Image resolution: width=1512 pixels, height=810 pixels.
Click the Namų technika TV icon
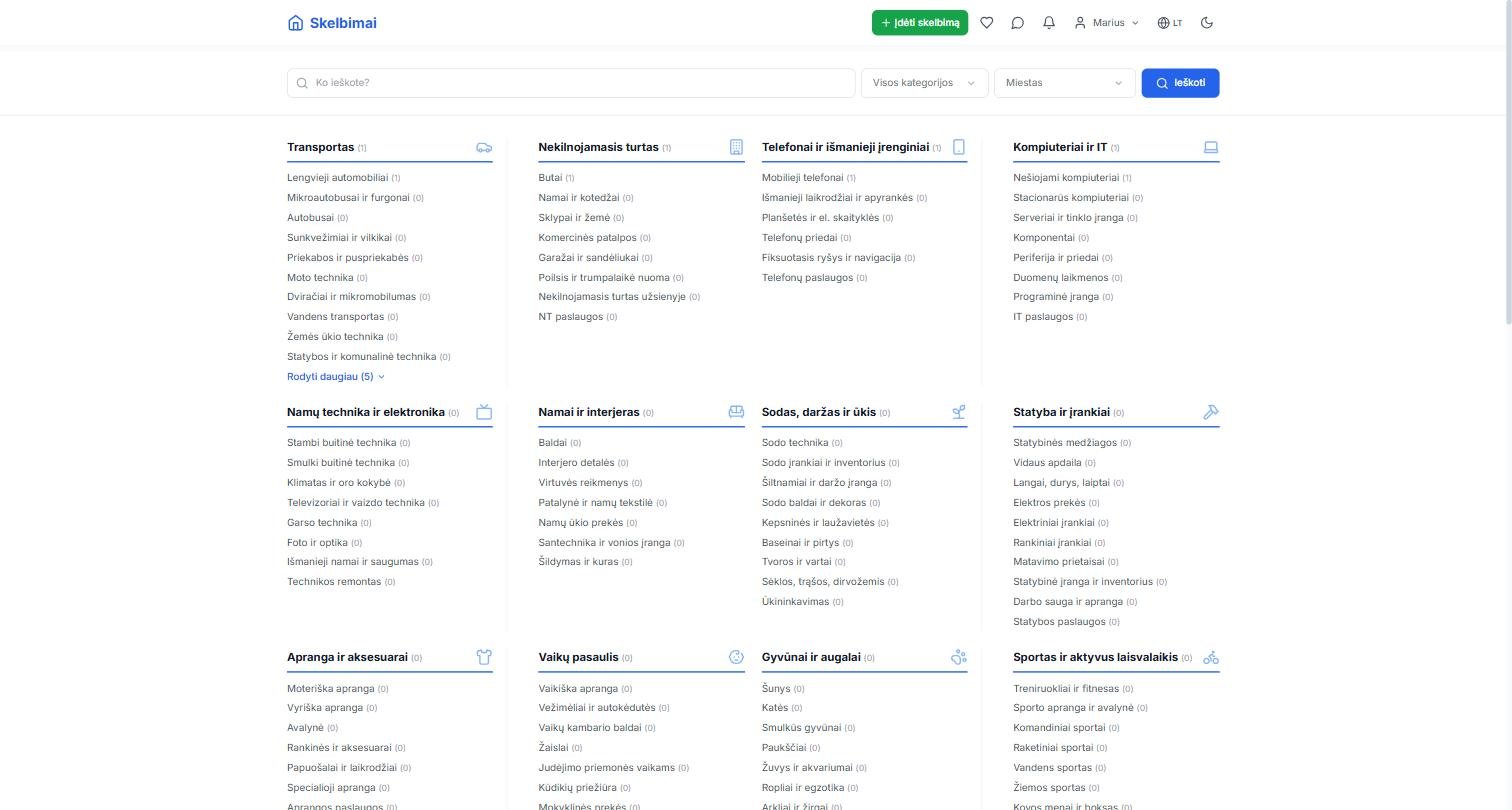484,412
